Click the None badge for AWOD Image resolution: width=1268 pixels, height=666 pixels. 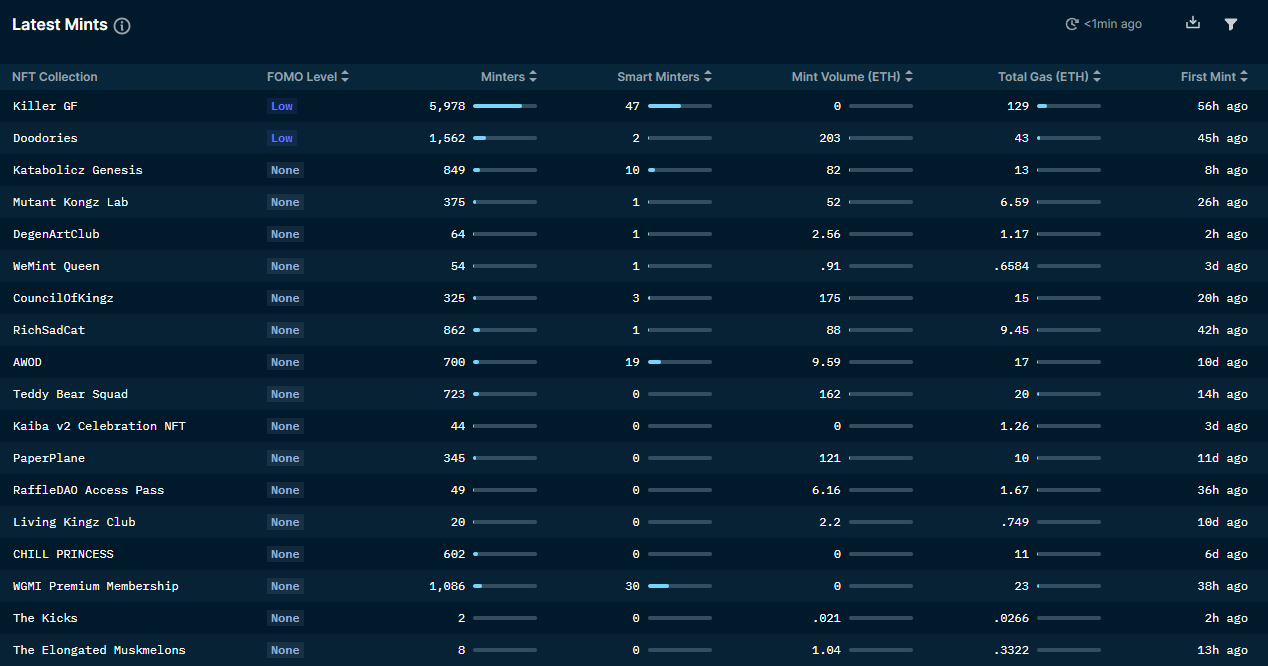pyautogui.click(x=285, y=362)
